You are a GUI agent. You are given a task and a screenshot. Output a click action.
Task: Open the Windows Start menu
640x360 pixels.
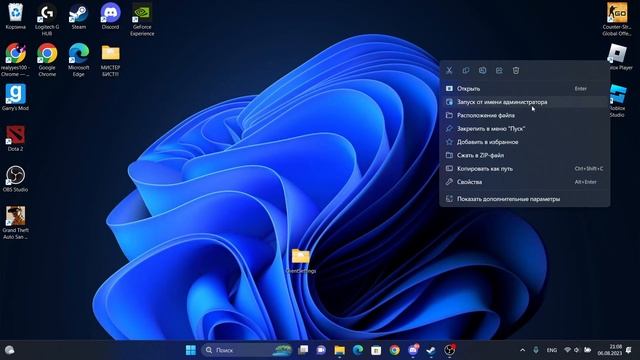[x=191, y=350]
